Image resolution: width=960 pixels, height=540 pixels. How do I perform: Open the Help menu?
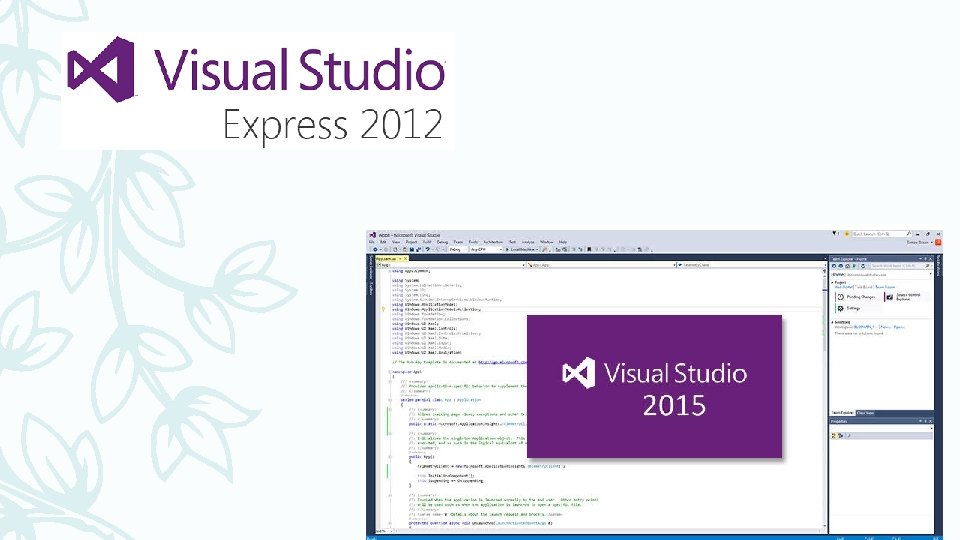pyautogui.click(x=563, y=242)
